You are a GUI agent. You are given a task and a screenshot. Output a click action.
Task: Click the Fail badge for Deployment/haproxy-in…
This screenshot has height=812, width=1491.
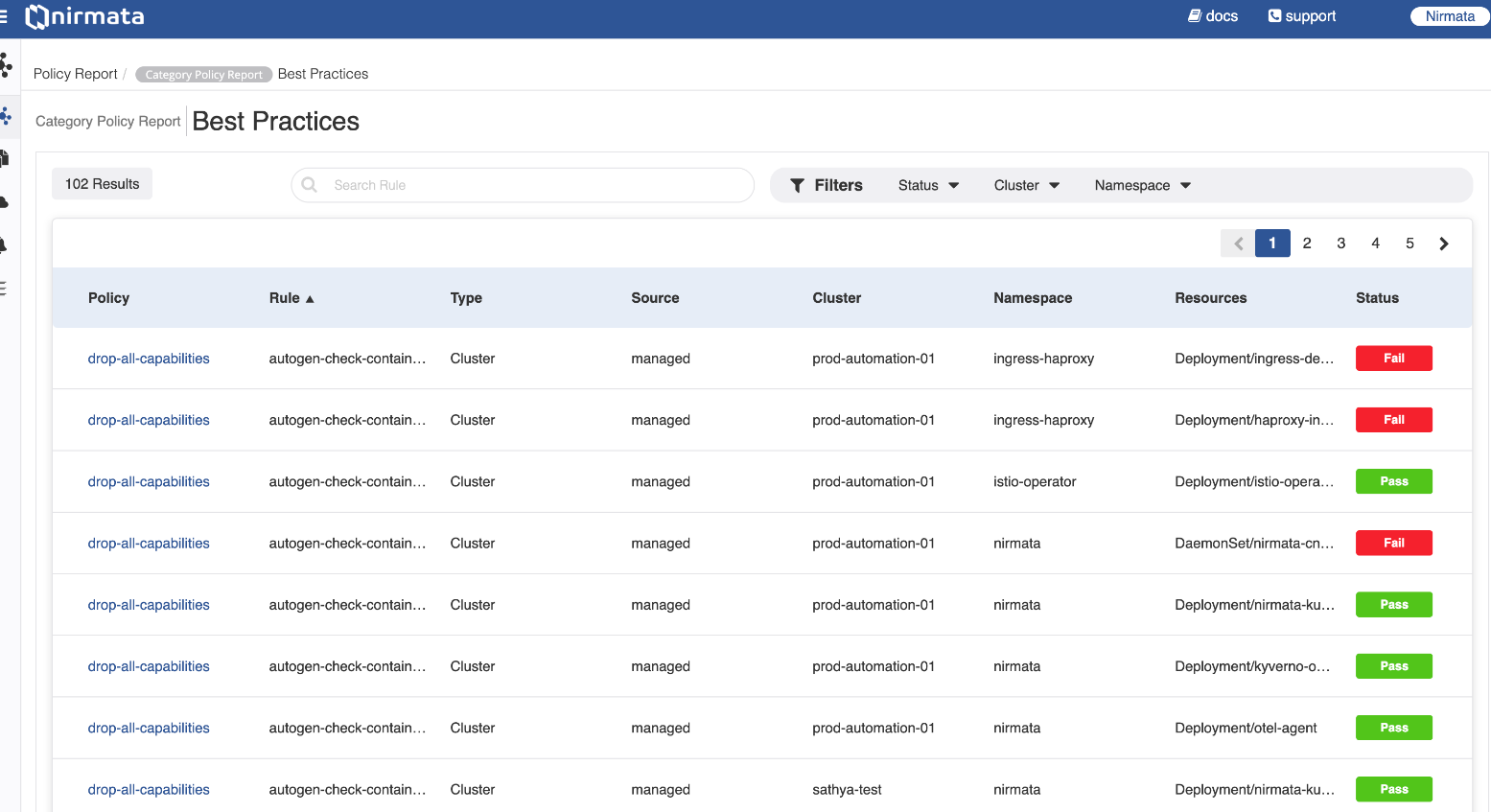click(x=1394, y=420)
